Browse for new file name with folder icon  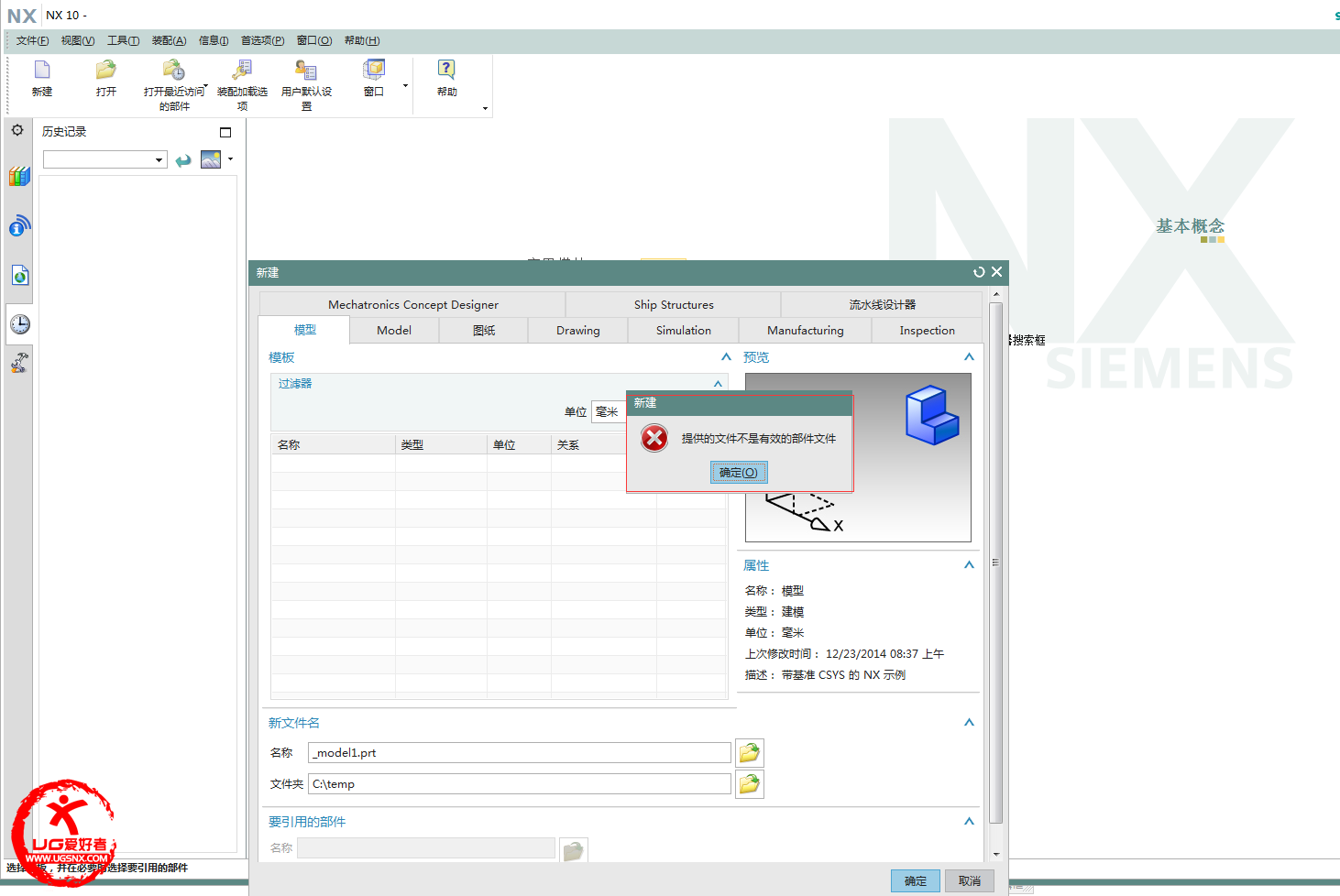pos(750,753)
